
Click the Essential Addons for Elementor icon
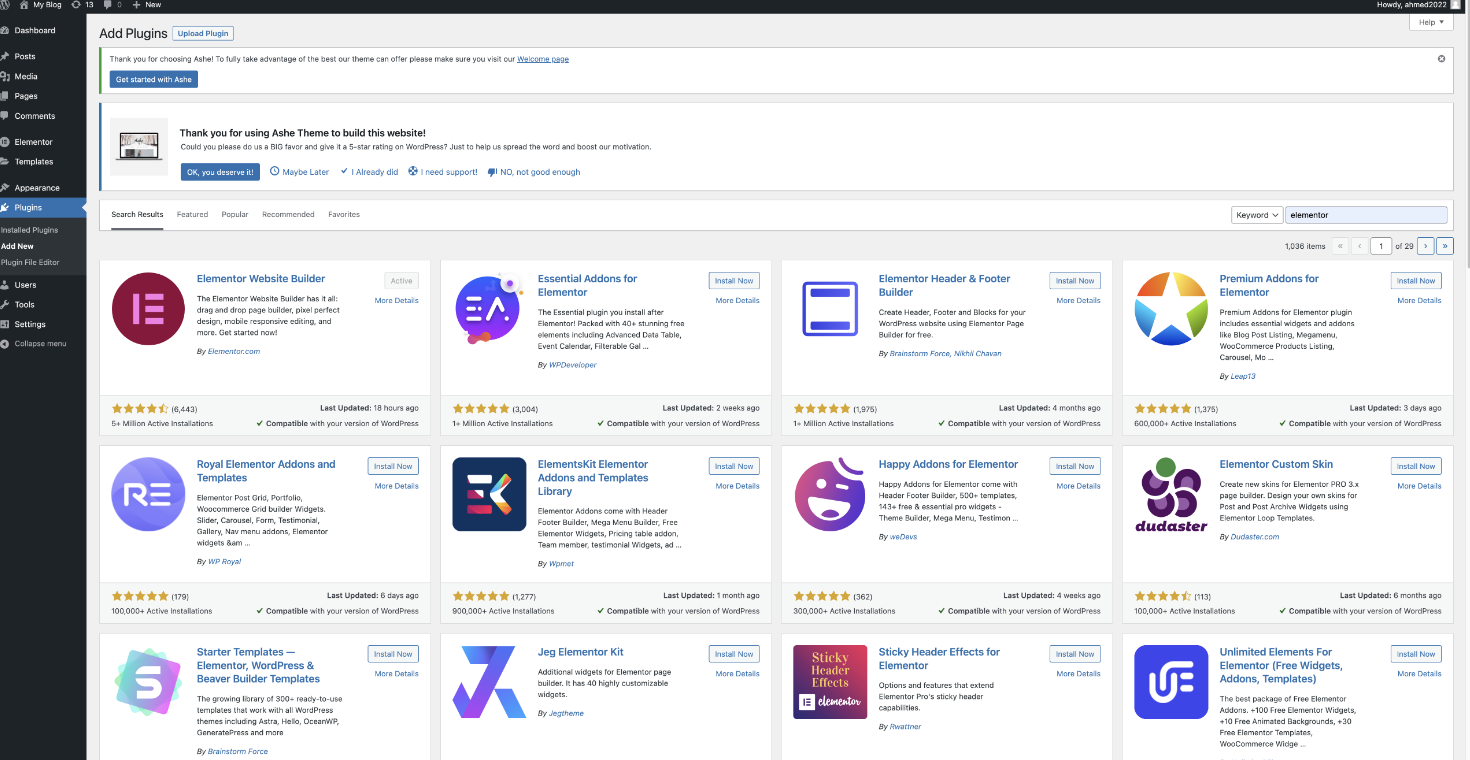tap(489, 309)
